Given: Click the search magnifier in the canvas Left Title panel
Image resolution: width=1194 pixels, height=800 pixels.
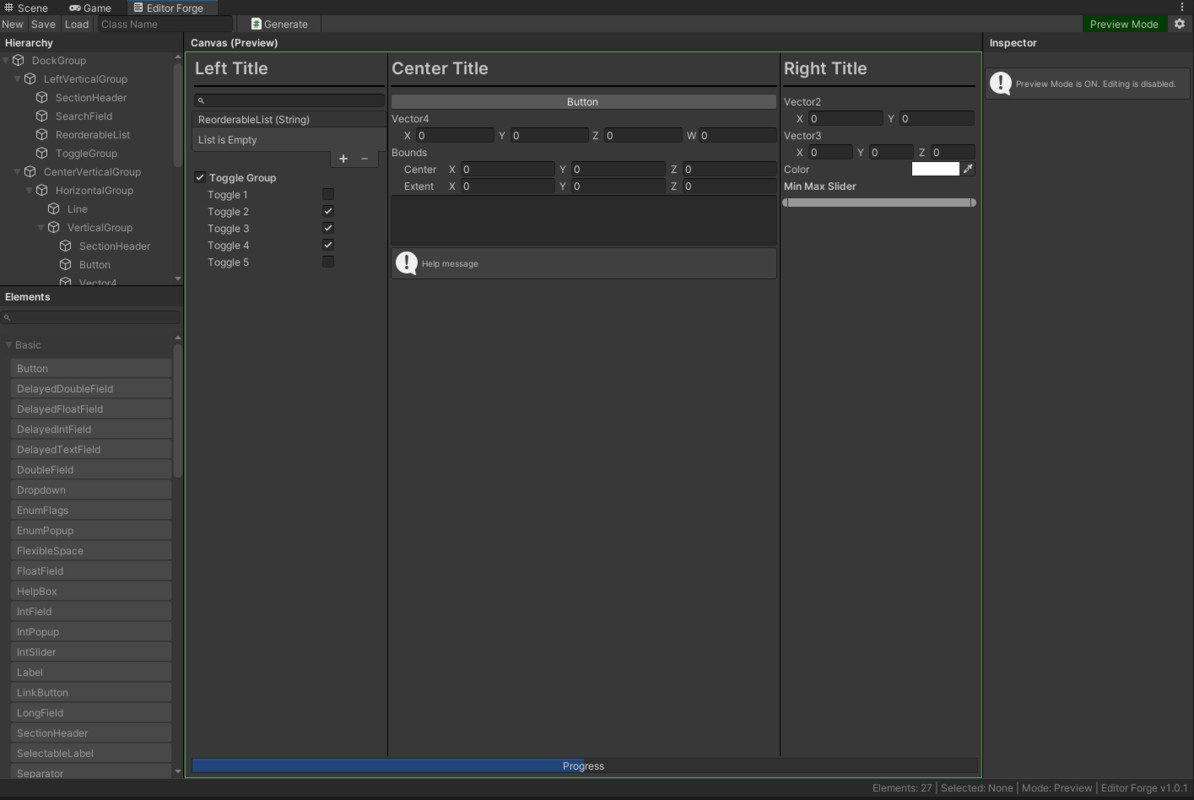Looking at the screenshot, I should (201, 100).
